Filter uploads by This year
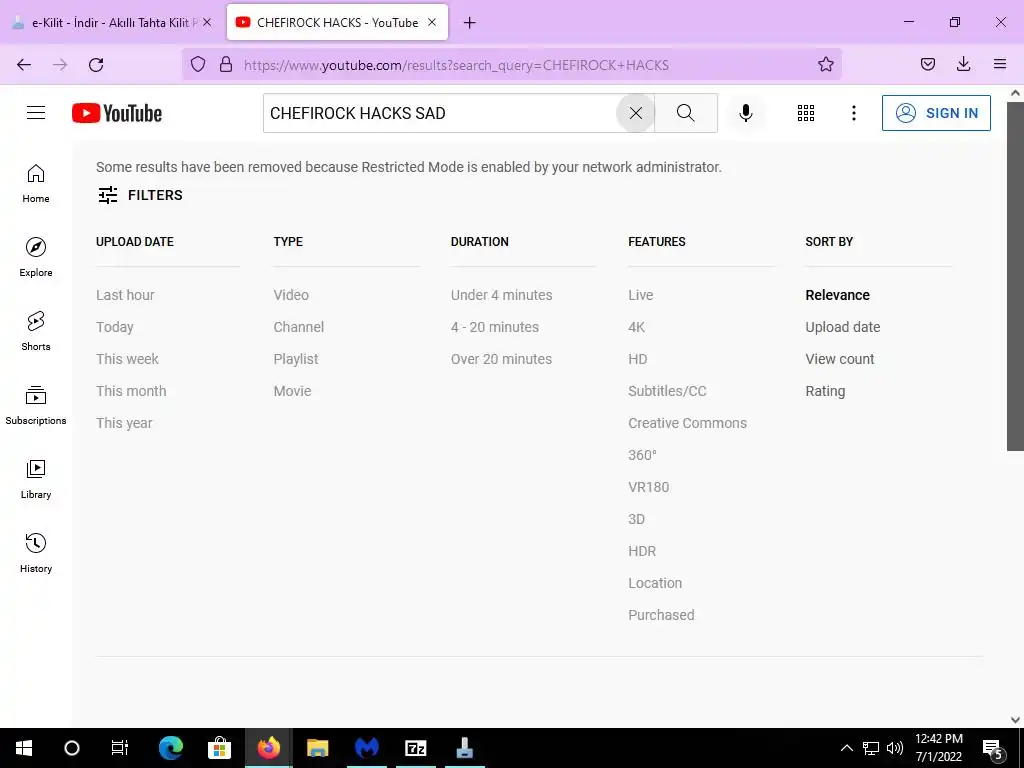1024x768 pixels. click(124, 423)
